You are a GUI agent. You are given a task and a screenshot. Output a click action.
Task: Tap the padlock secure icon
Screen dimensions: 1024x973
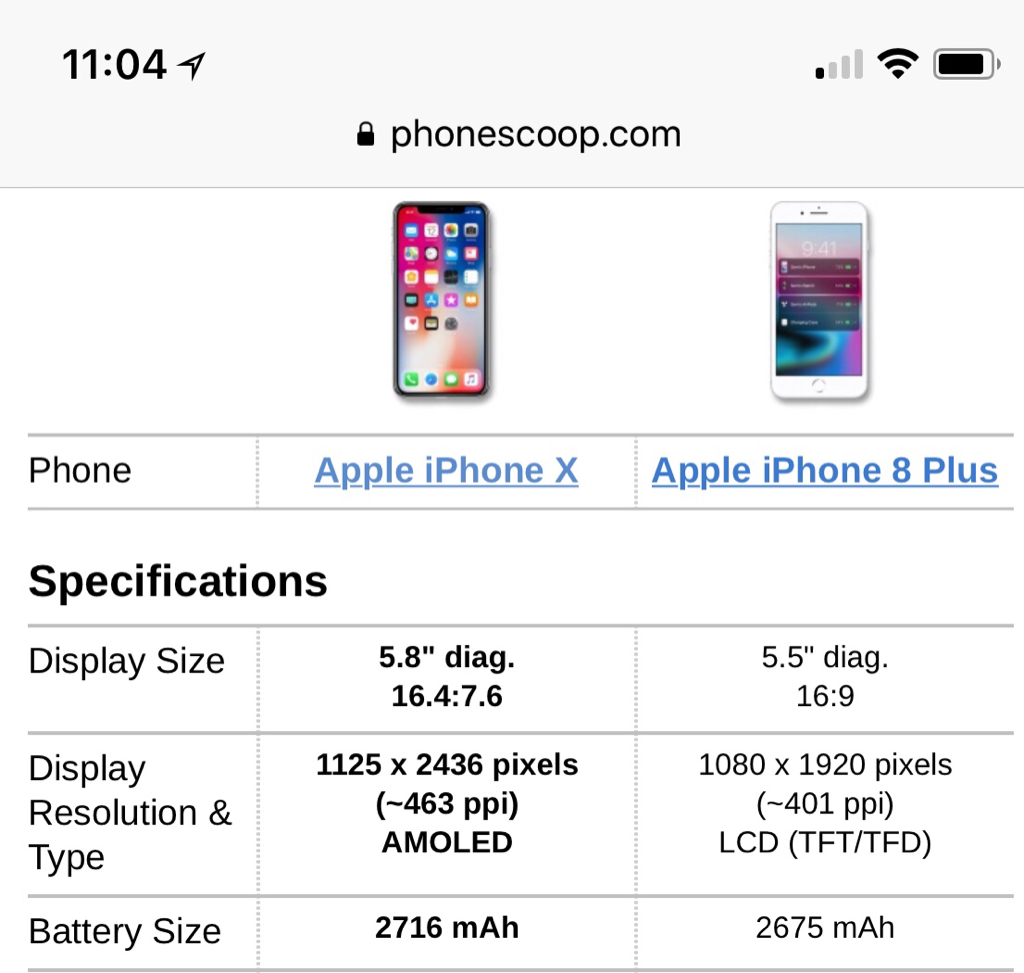366,135
